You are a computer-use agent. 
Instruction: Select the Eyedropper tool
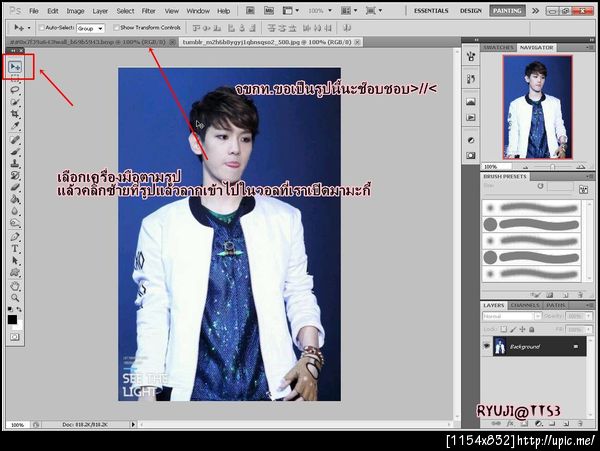[15, 125]
